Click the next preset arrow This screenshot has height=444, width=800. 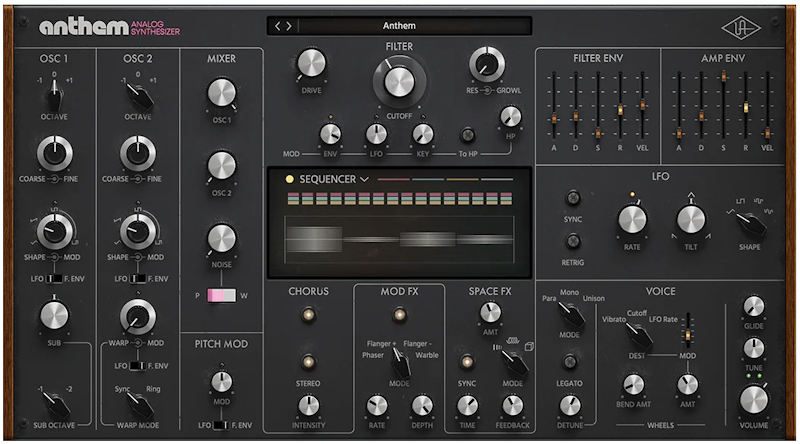click(x=289, y=26)
